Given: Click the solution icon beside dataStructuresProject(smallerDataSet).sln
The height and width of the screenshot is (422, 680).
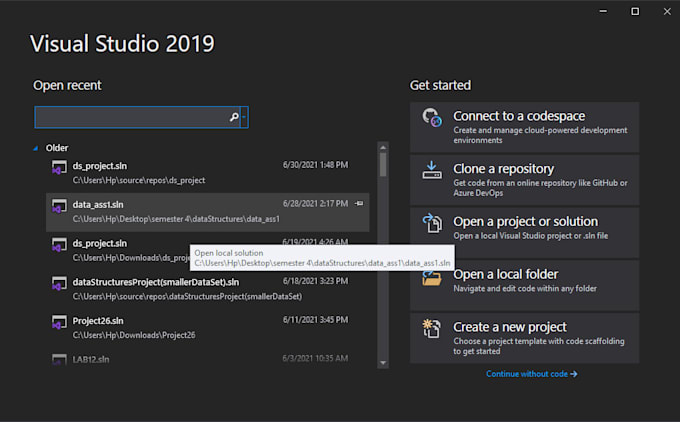Looking at the screenshot, I should (59, 285).
